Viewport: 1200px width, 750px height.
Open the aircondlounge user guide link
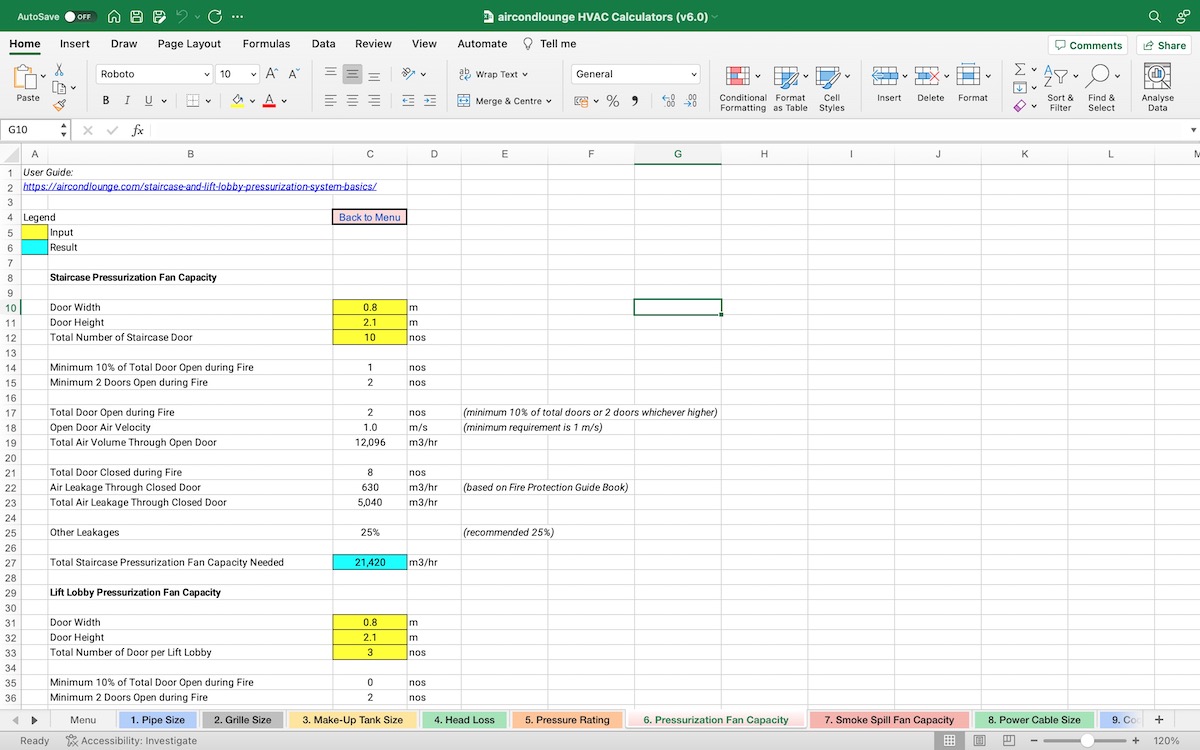(x=199, y=187)
